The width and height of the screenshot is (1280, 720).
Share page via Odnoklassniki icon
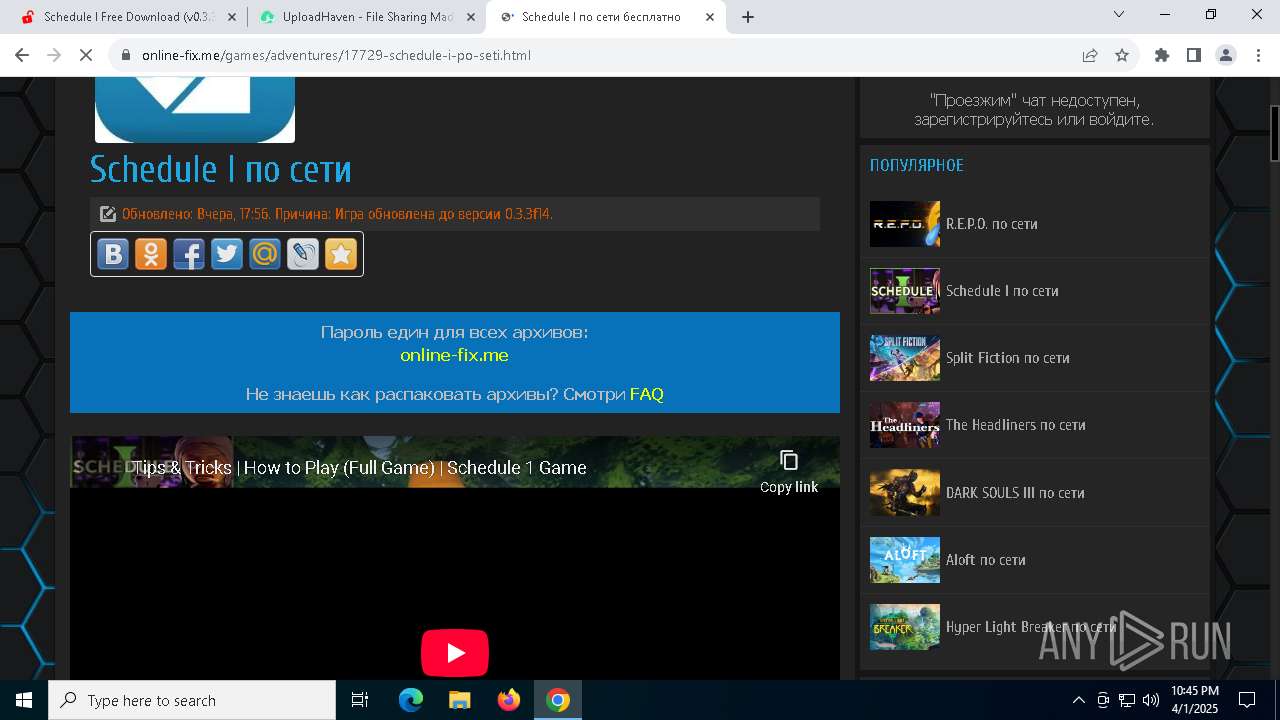[151, 254]
